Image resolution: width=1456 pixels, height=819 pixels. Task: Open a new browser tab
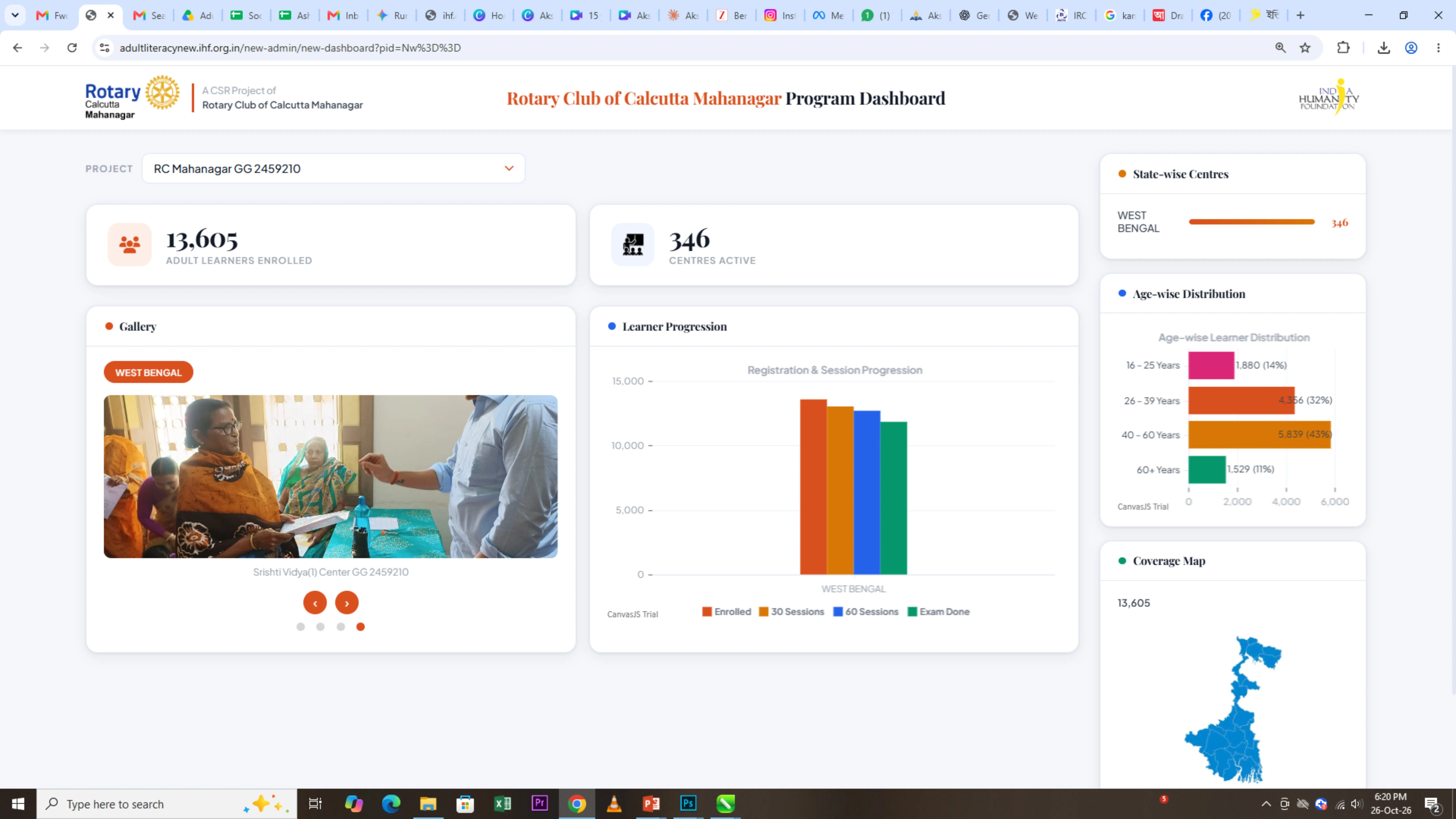pyautogui.click(x=1301, y=15)
